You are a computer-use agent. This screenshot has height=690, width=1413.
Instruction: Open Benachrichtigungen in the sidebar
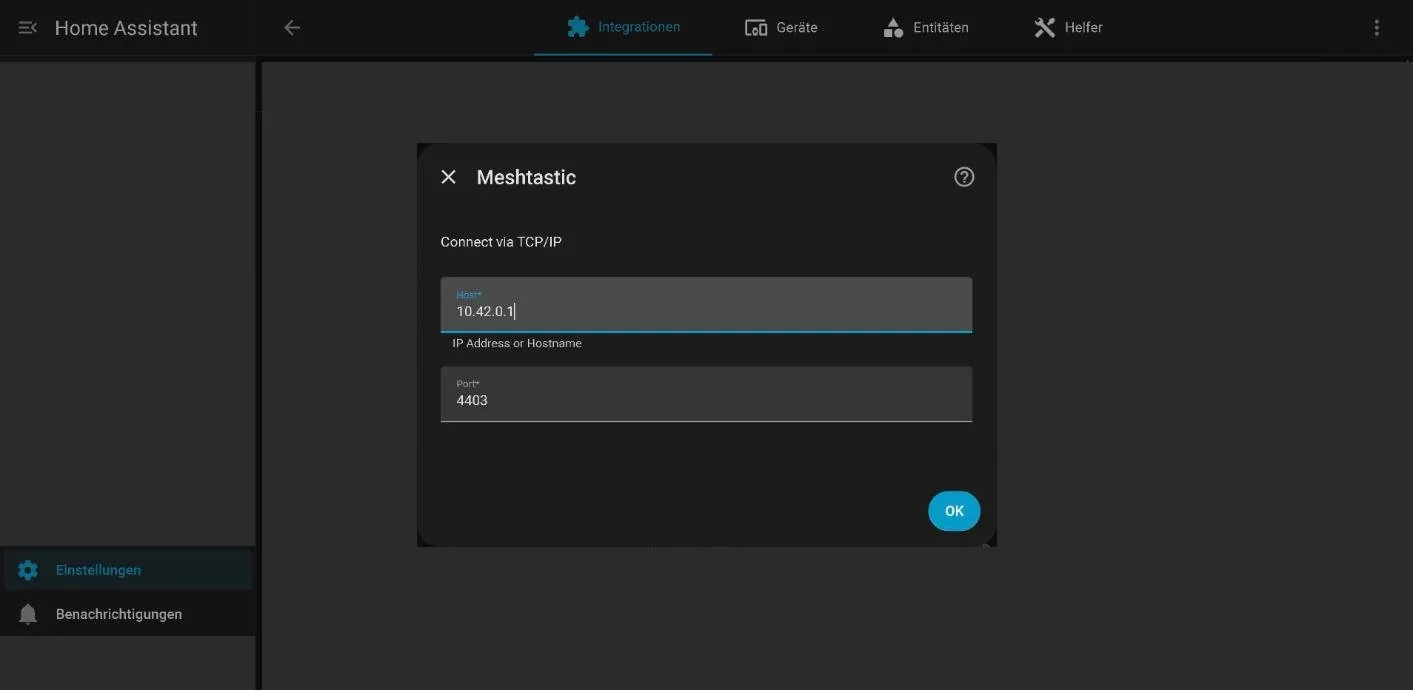tap(128, 614)
